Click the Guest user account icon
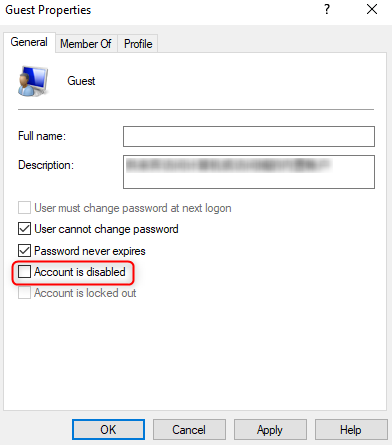Viewport: 392px width, 445px height. click(x=33, y=81)
